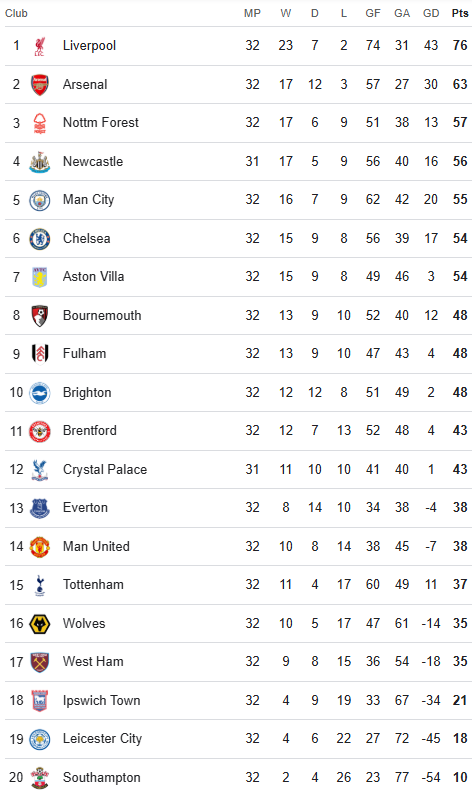The image size is (472, 797).
Task: Click the Club column header
Action: click(x=16, y=13)
